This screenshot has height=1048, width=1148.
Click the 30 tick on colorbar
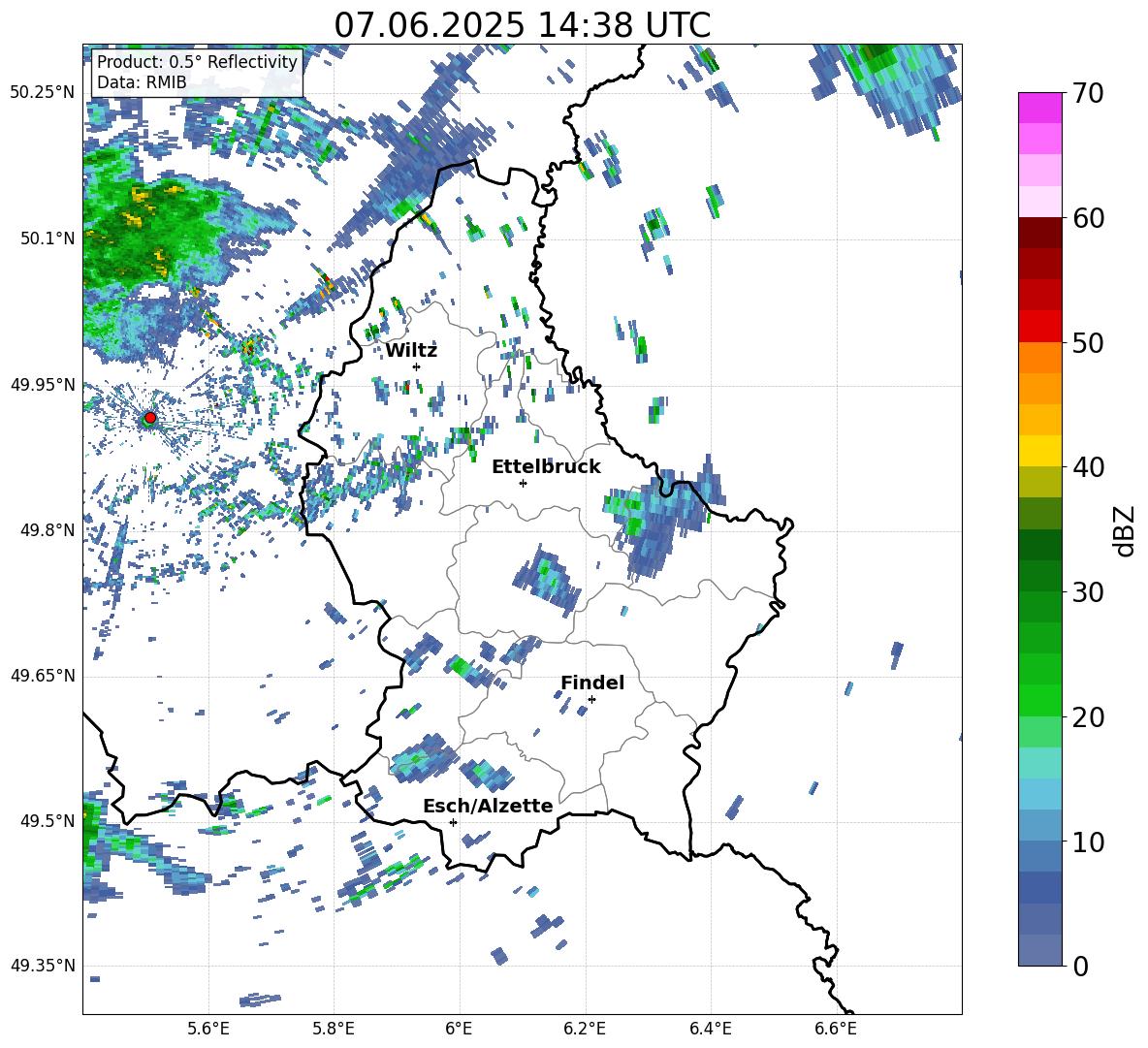coord(1087,592)
